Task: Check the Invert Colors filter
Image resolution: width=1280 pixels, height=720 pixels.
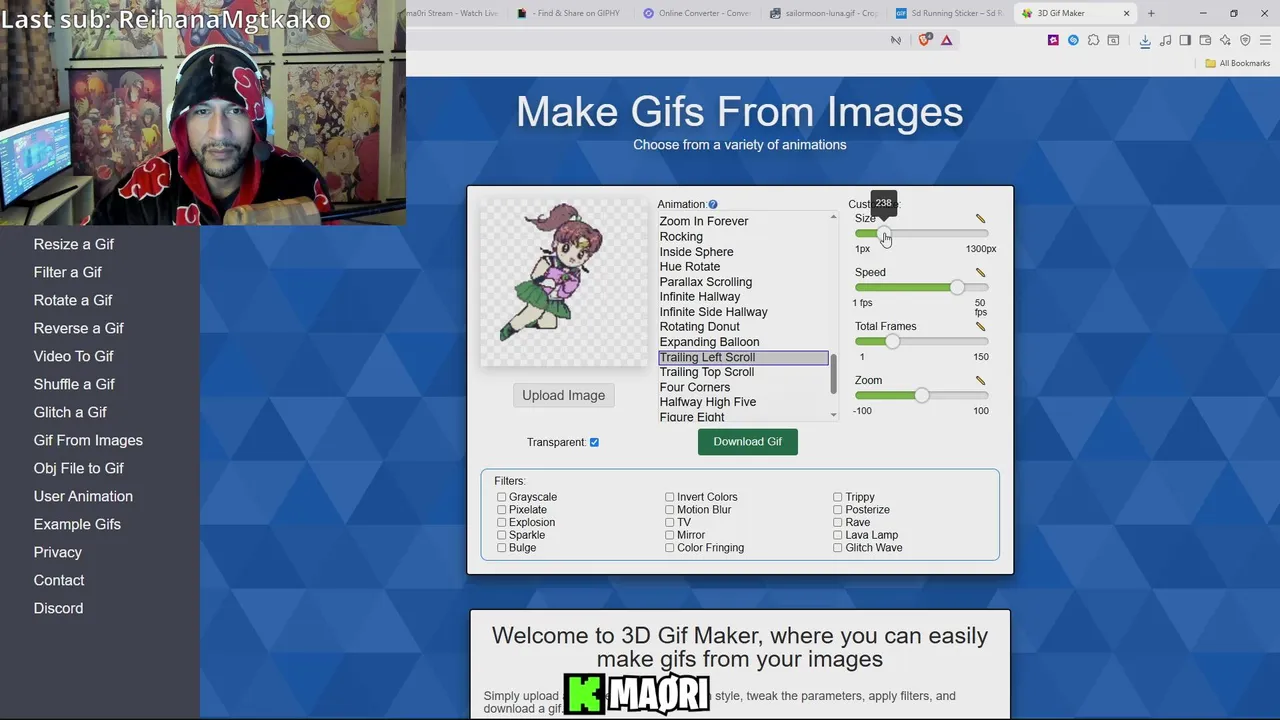Action: coord(670,497)
